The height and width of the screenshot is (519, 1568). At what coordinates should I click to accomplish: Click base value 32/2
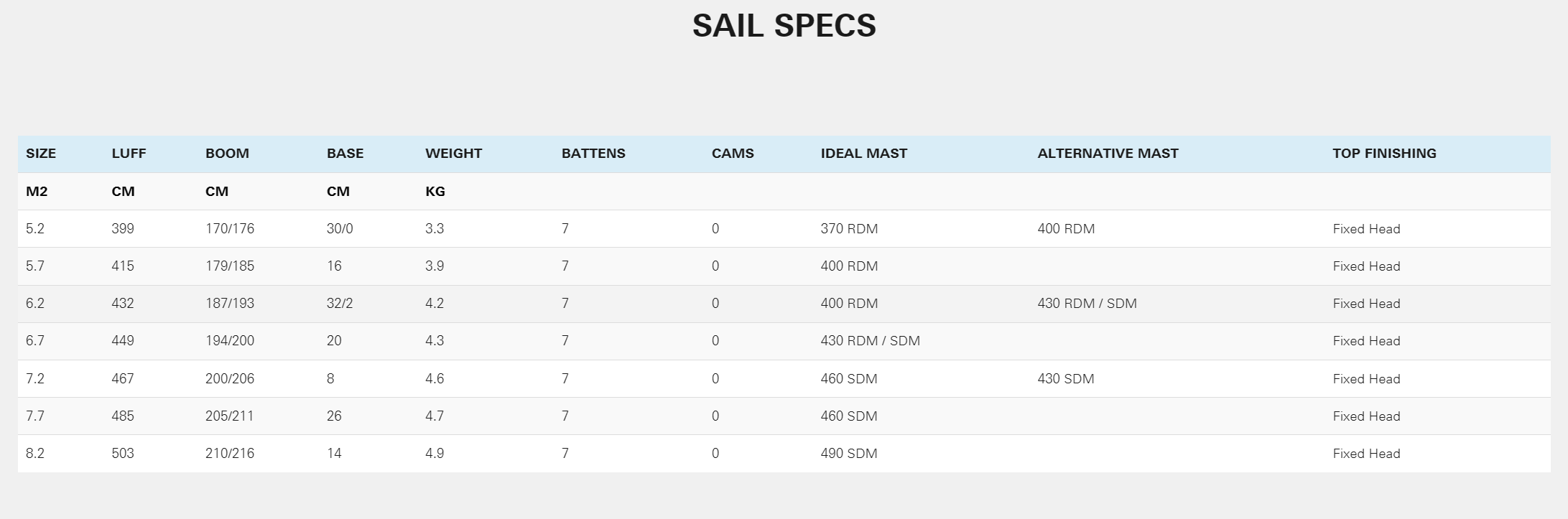340,303
